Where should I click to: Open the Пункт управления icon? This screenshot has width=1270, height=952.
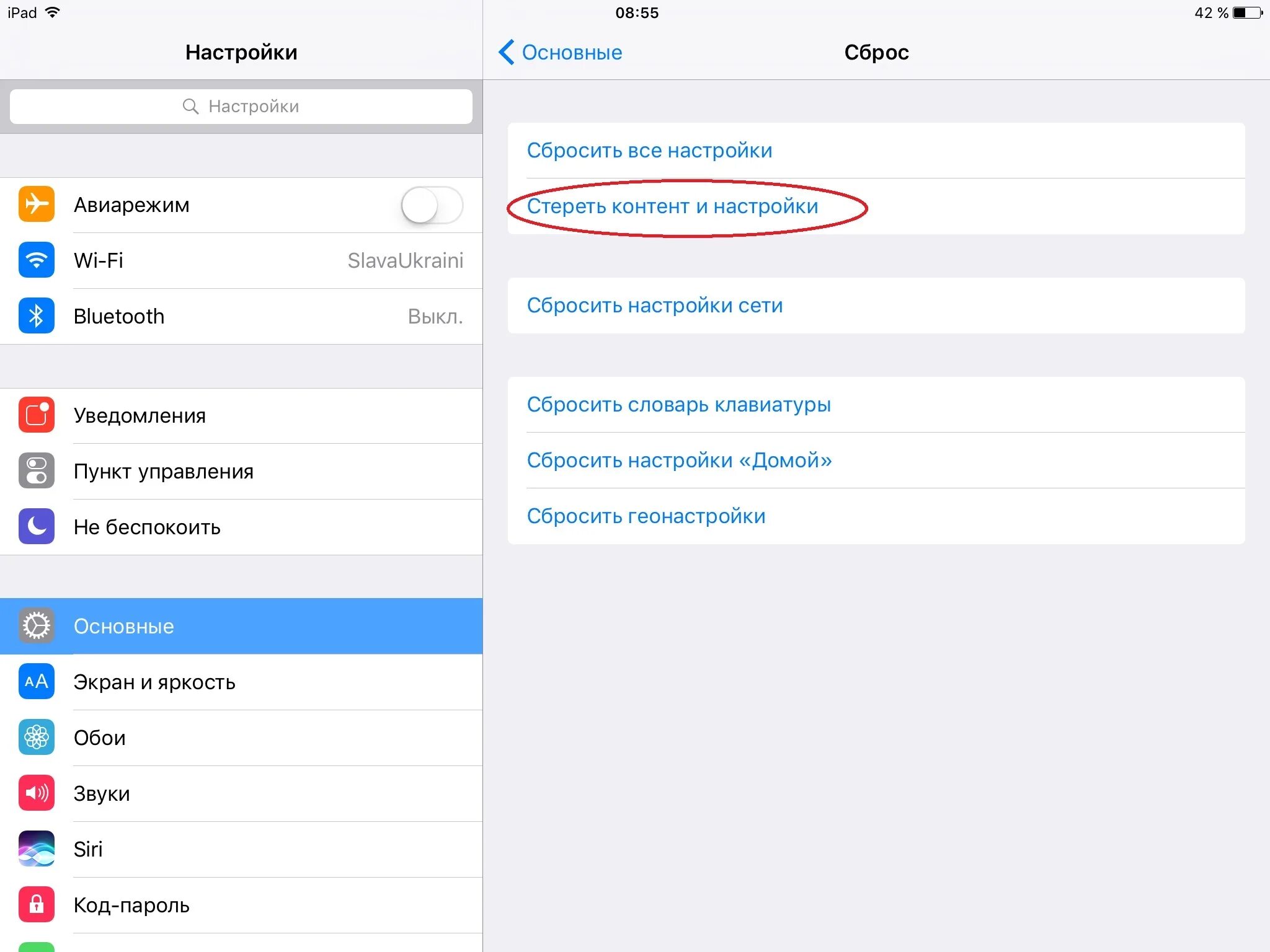click(37, 470)
